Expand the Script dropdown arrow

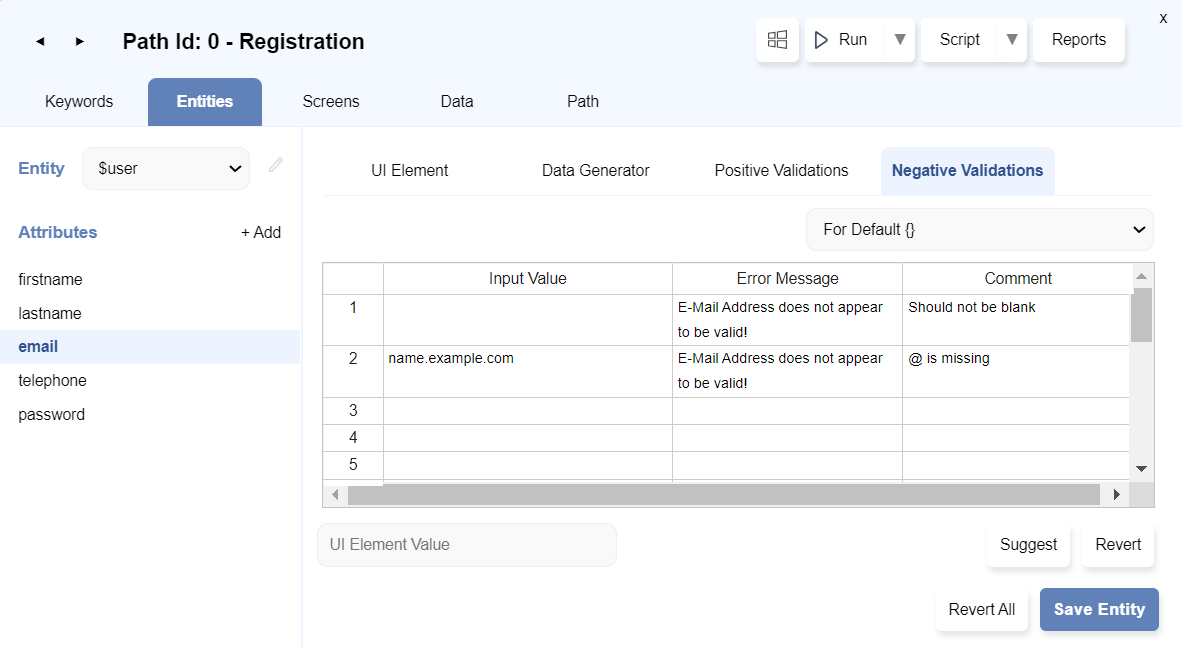point(1011,40)
